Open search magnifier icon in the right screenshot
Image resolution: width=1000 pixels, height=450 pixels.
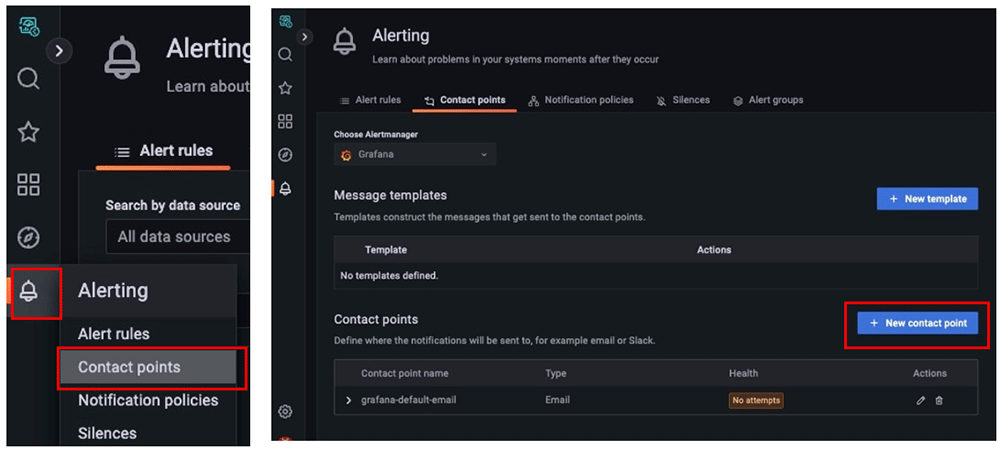(x=286, y=55)
